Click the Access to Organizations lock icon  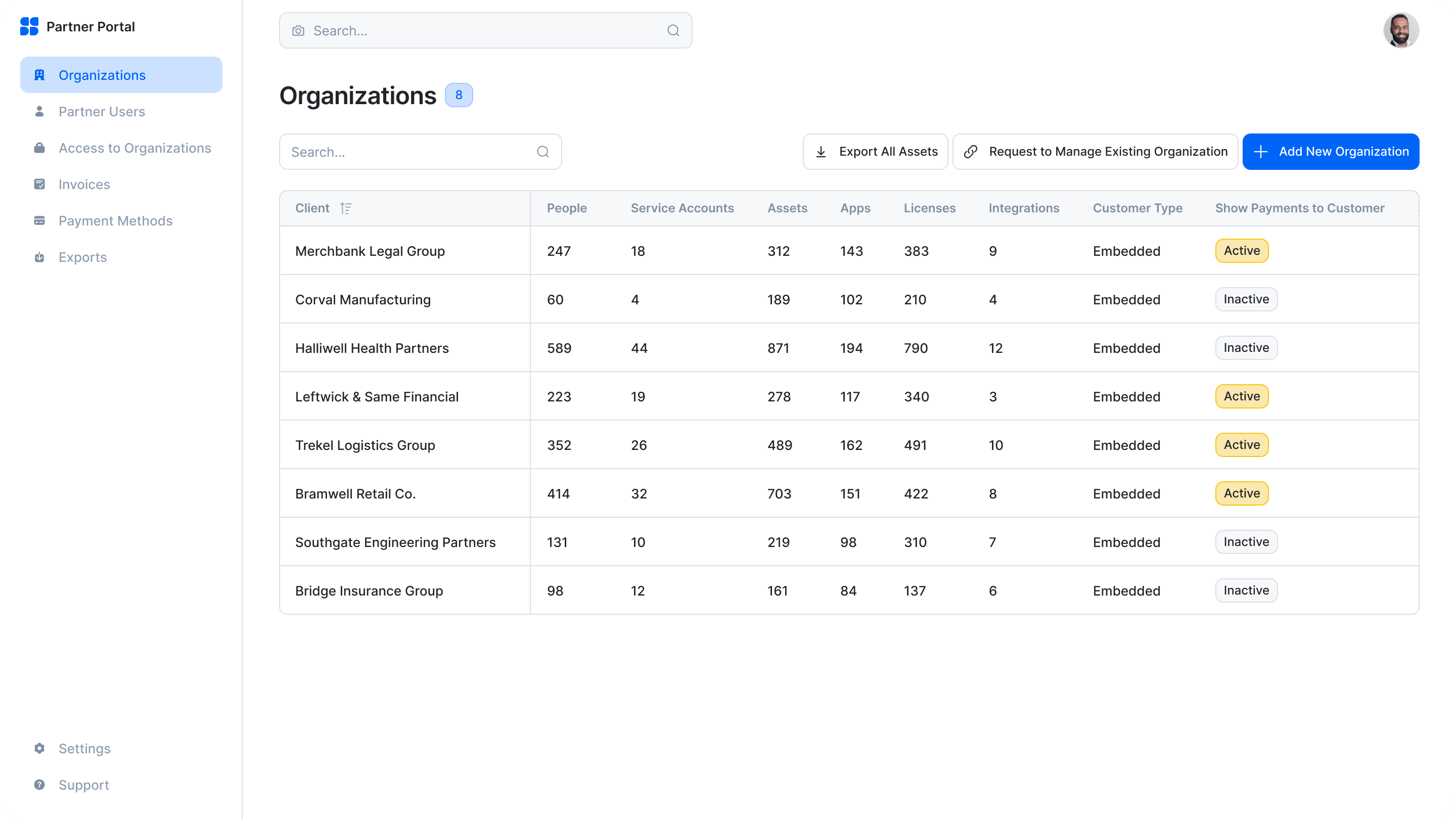point(39,148)
